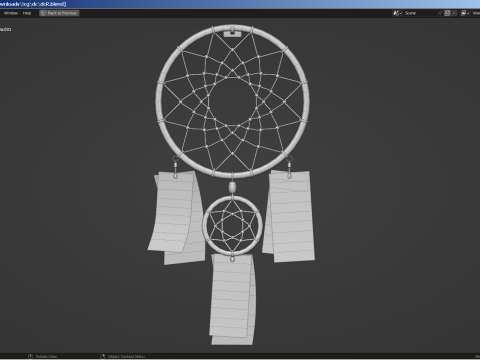
Task: Click the new scene icon
Action: 447,13
